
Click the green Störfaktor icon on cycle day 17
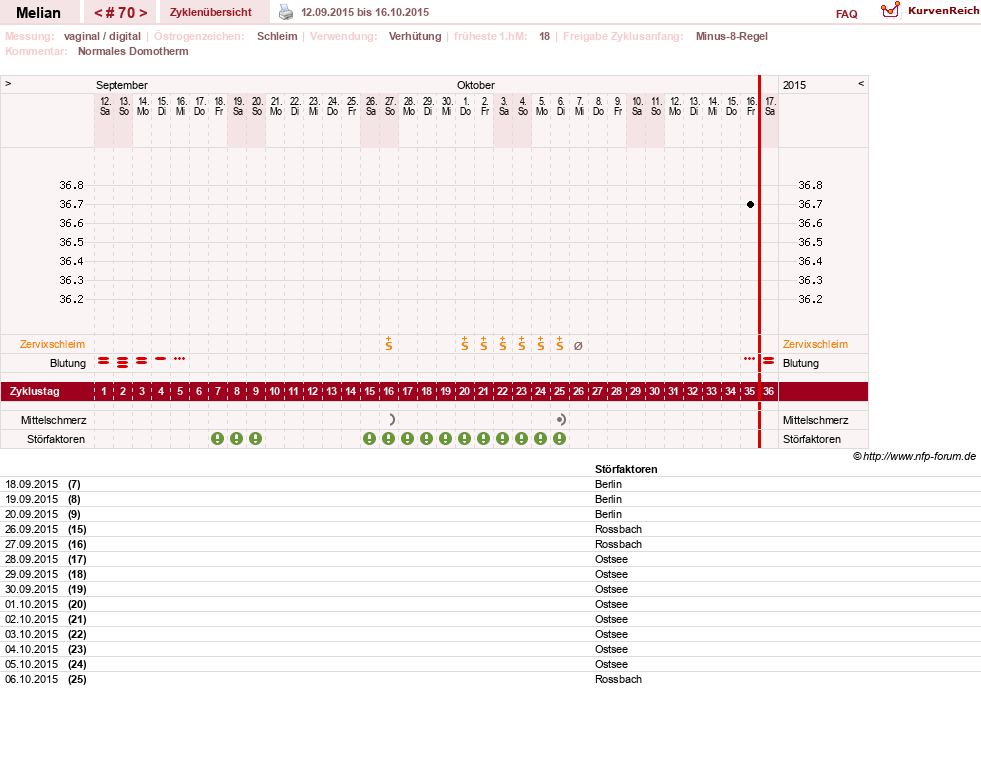coord(407,438)
